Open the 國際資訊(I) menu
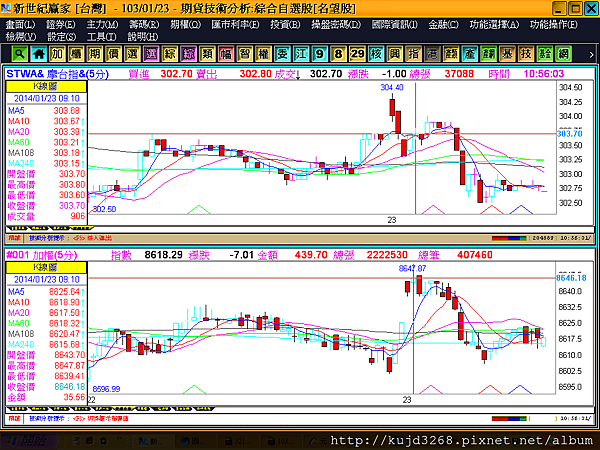This screenshot has width=600, height=450. click(x=394, y=25)
